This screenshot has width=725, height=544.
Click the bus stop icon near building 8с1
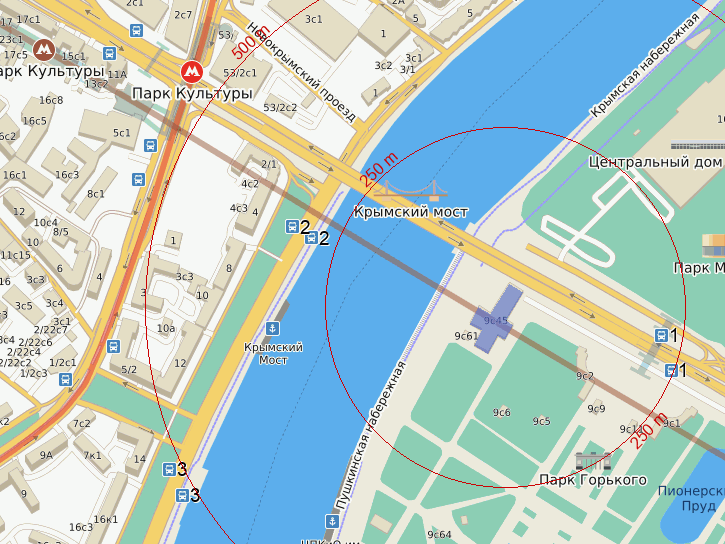[138, 179]
